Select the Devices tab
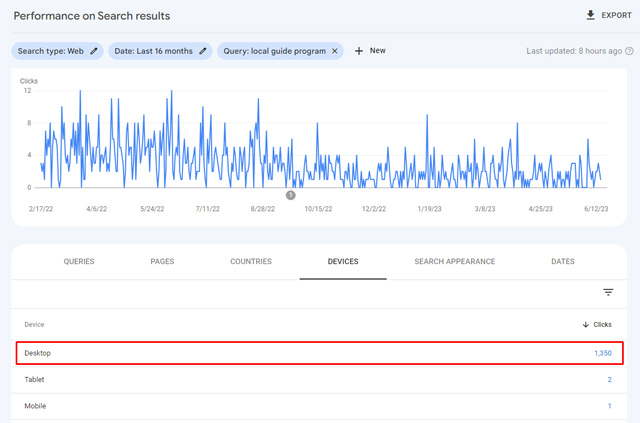 [343, 262]
